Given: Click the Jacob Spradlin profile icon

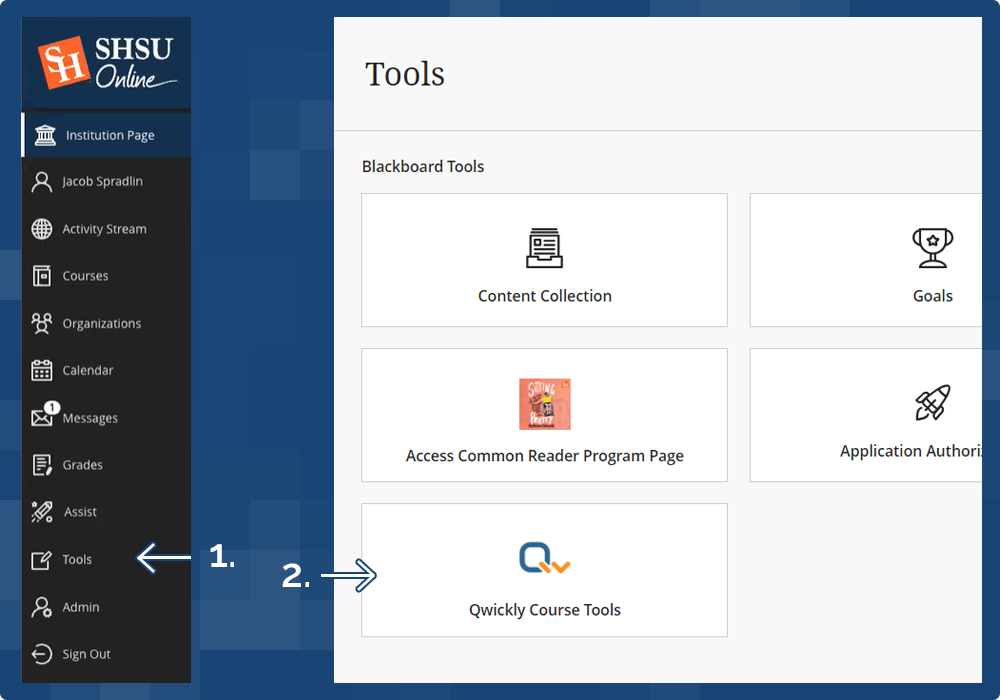Looking at the screenshot, I should (x=42, y=182).
